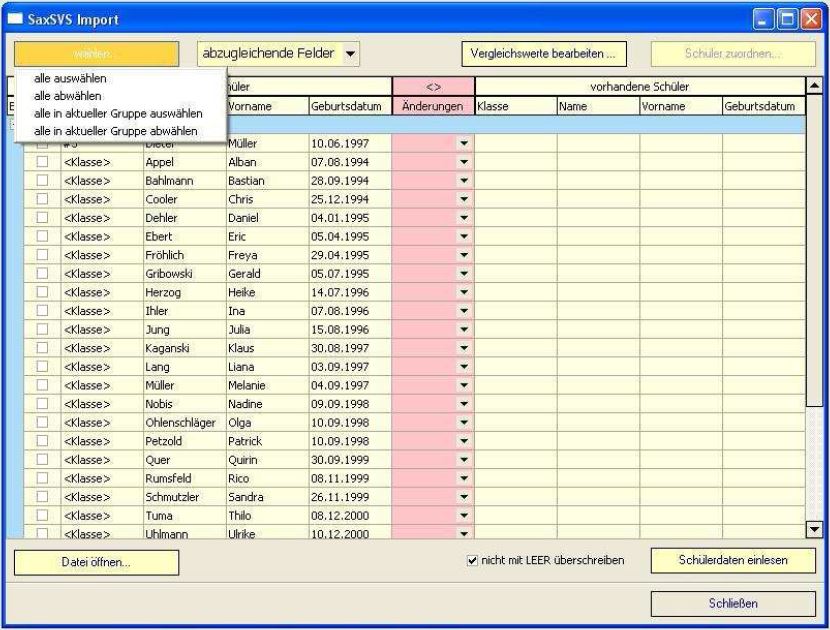The width and height of the screenshot is (830, 630).
Task: Click 'Vergleichswerte bearbeiten ...' button
Action: (x=544, y=54)
